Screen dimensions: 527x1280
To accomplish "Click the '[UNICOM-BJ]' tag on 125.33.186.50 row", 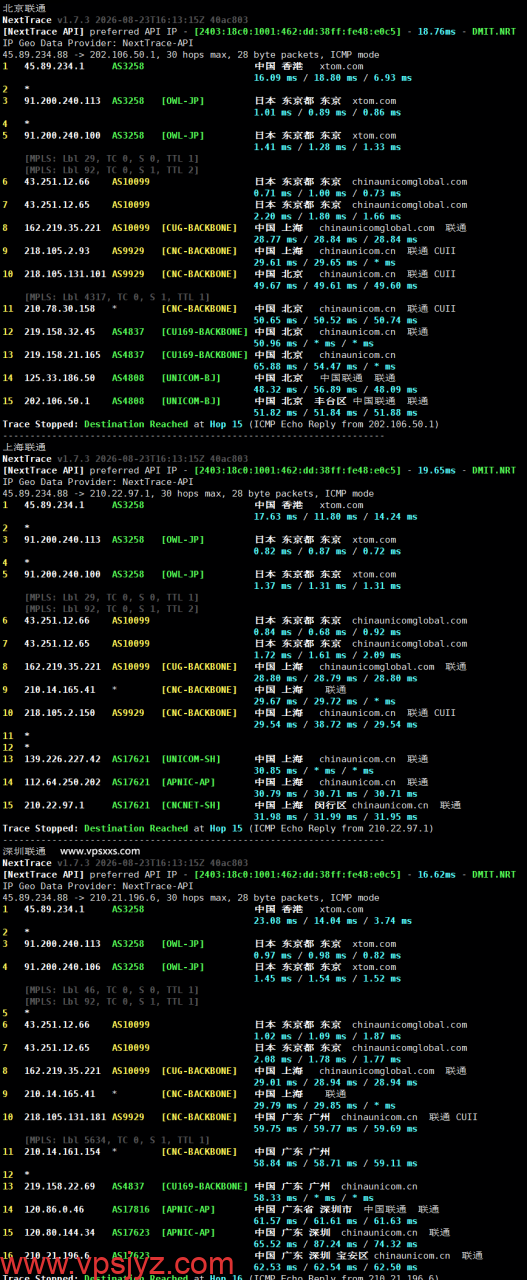I will [x=190, y=378].
